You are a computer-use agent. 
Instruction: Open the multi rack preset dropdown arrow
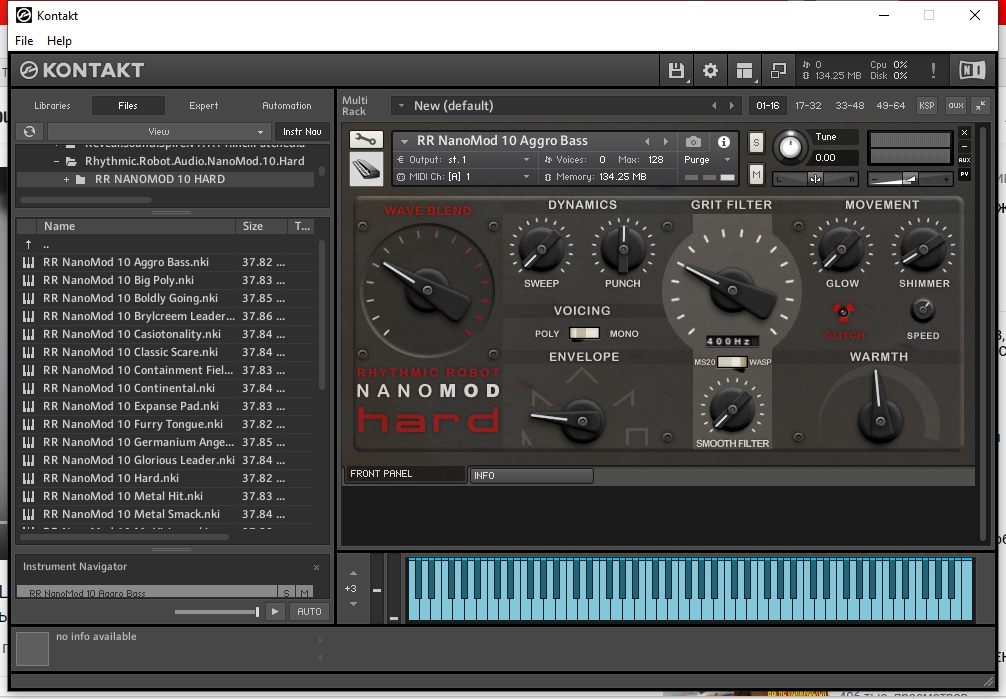click(x=401, y=105)
